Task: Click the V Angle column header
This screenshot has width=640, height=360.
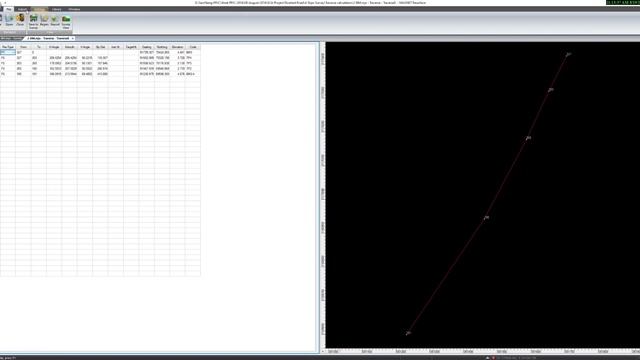Action: 85,47
